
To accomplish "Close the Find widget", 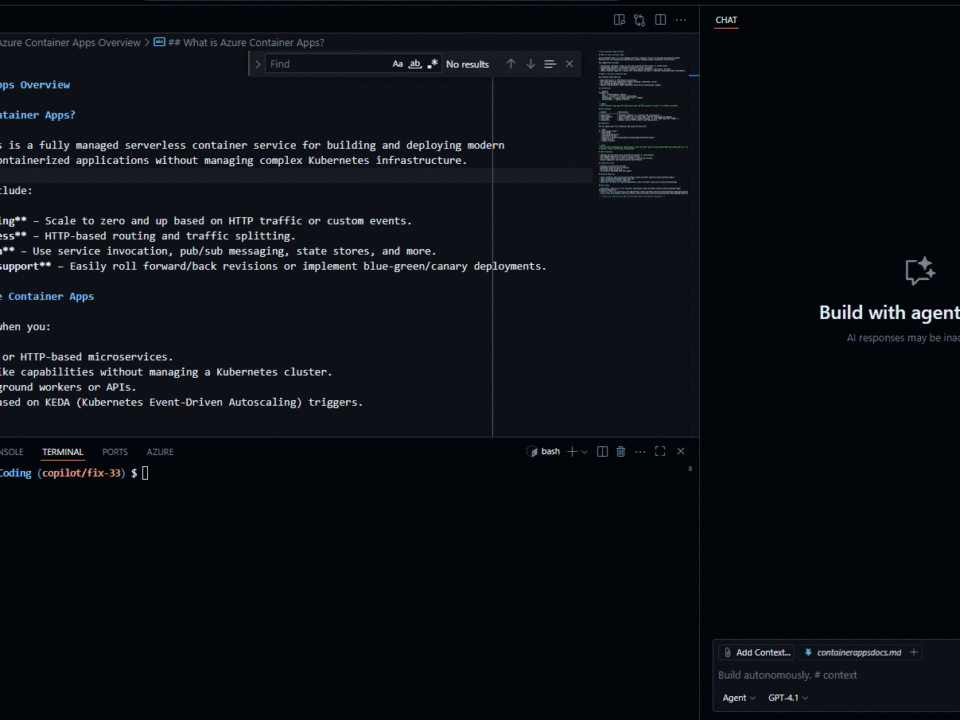I will (x=569, y=64).
